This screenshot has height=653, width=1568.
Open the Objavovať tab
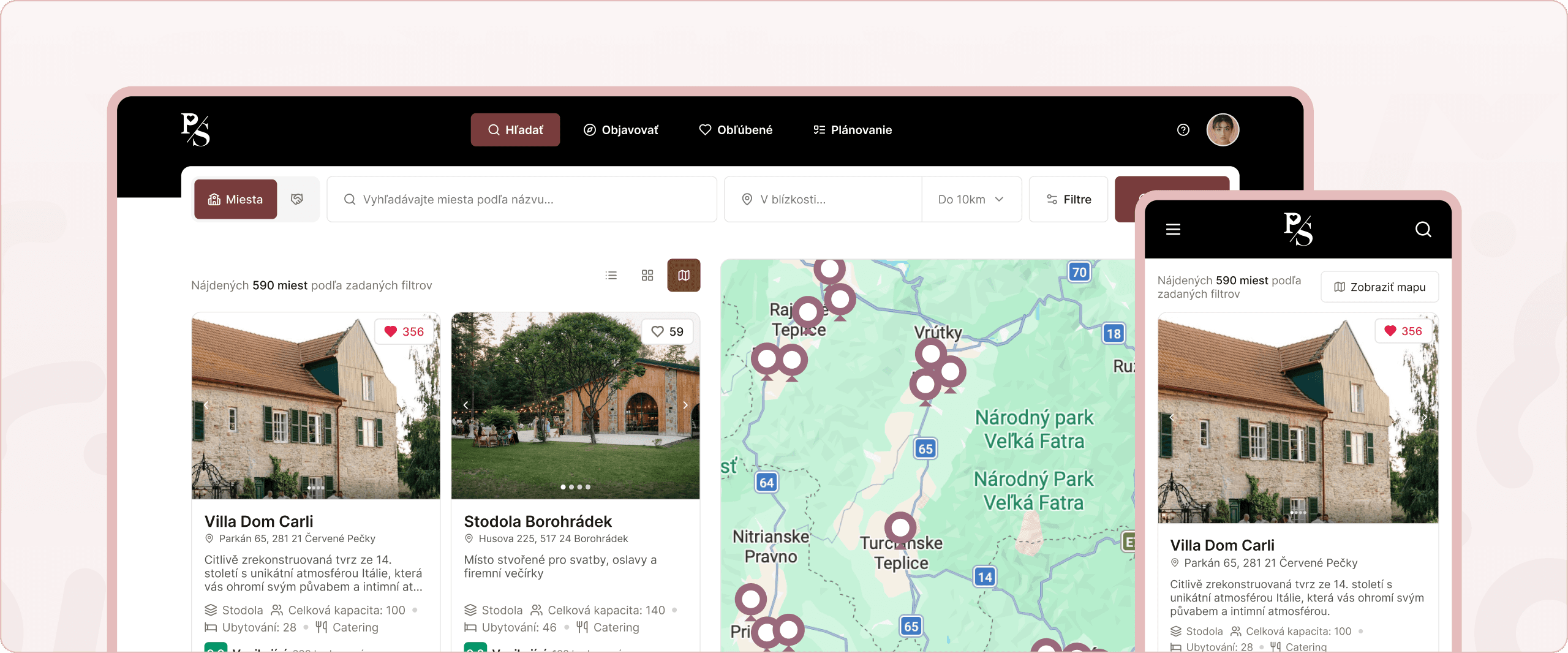[x=621, y=130]
